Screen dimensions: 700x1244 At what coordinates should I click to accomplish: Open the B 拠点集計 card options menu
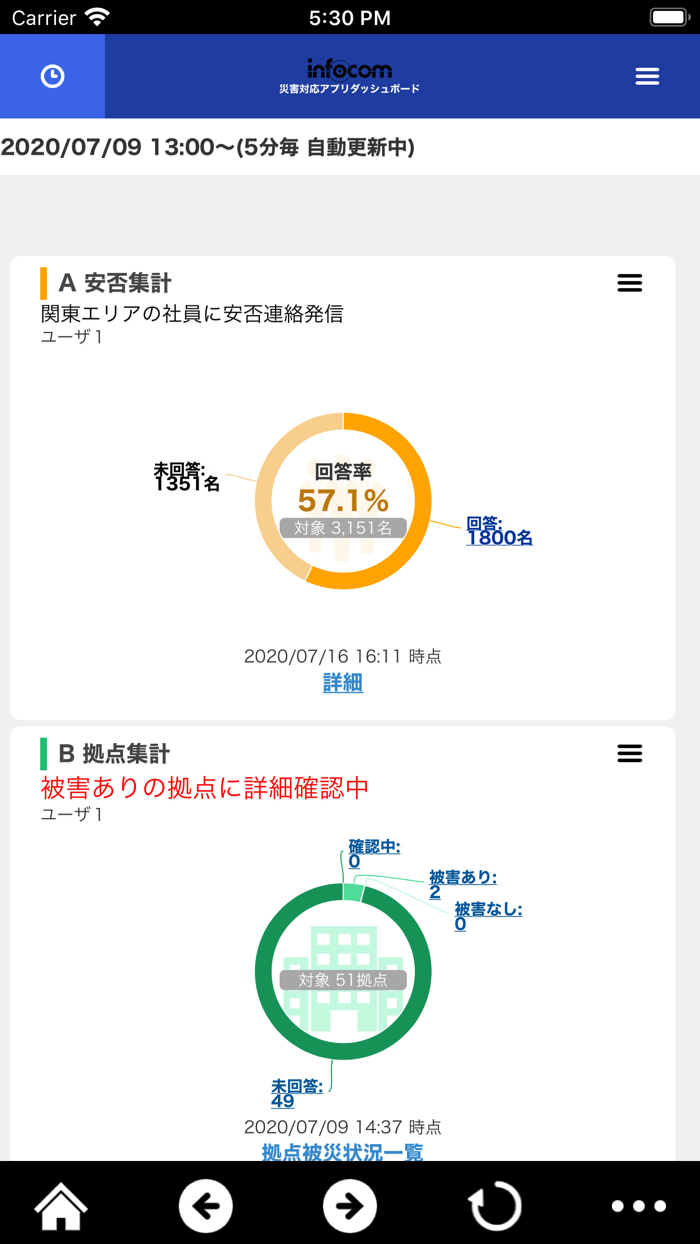coord(629,754)
